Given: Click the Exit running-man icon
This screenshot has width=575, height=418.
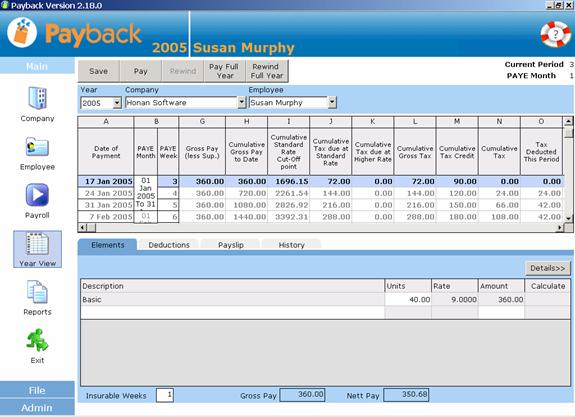Looking at the screenshot, I should click(37, 340).
